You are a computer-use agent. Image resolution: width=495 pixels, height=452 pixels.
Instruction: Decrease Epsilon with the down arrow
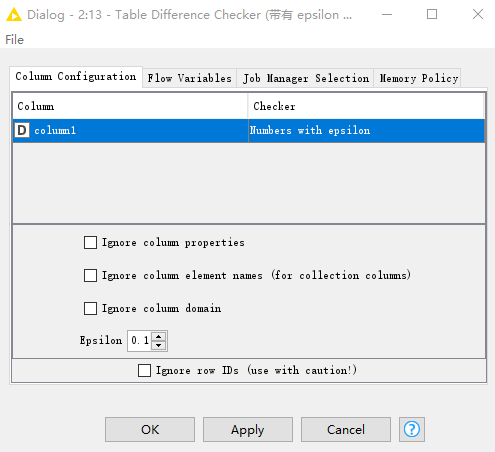tap(159, 345)
